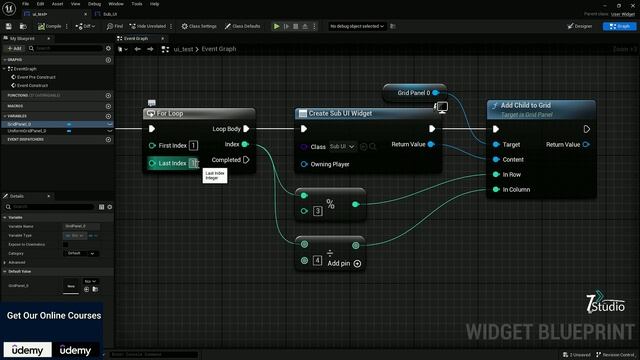The width and height of the screenshot is (640, 360).
Task: Click the For Loop comment bubble icon
Action: tap(152, 102)
